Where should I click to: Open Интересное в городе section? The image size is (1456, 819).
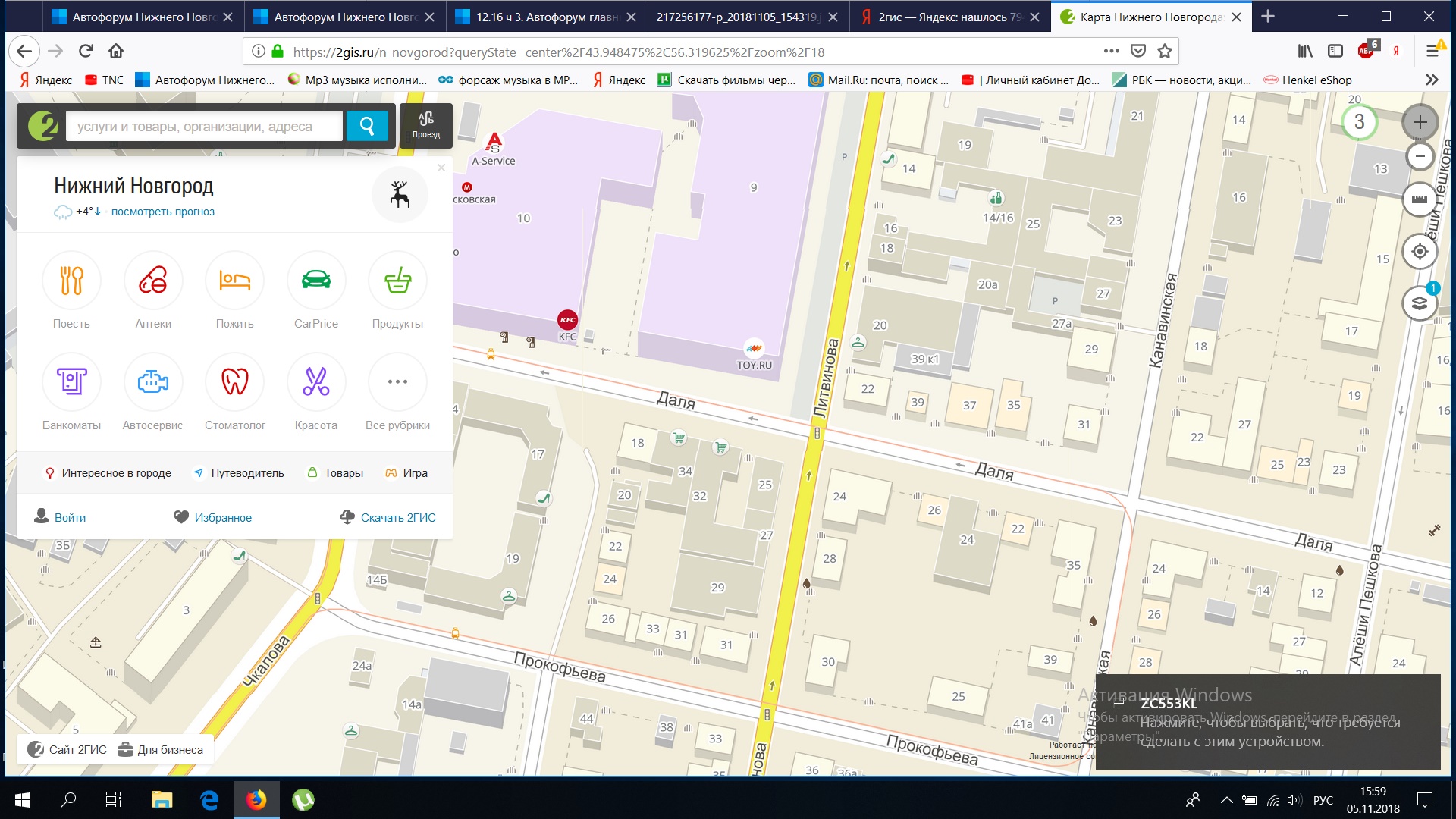pos(108,472)
